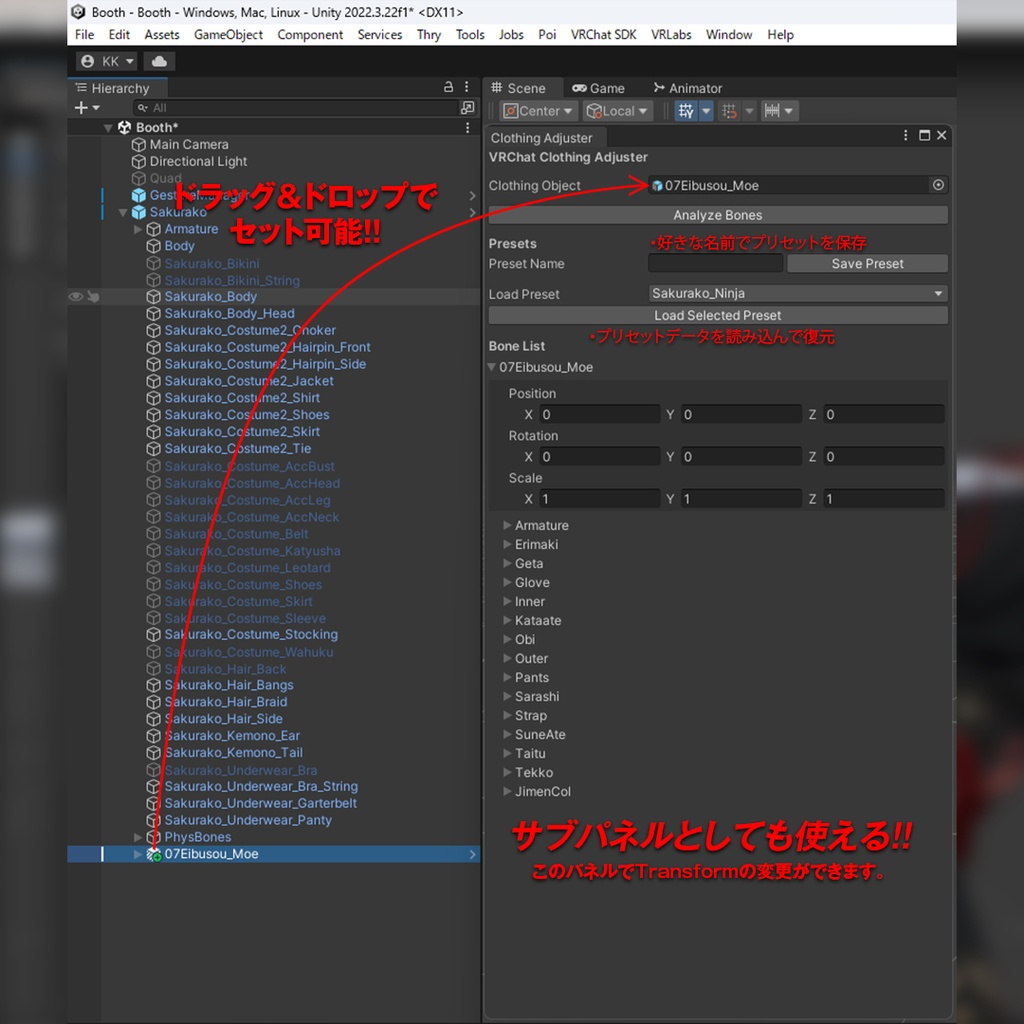Click the Clothing Adjuster panel kebab menu icon
The height and width of the screenshot is (1024, 1024).
(905, 135)
